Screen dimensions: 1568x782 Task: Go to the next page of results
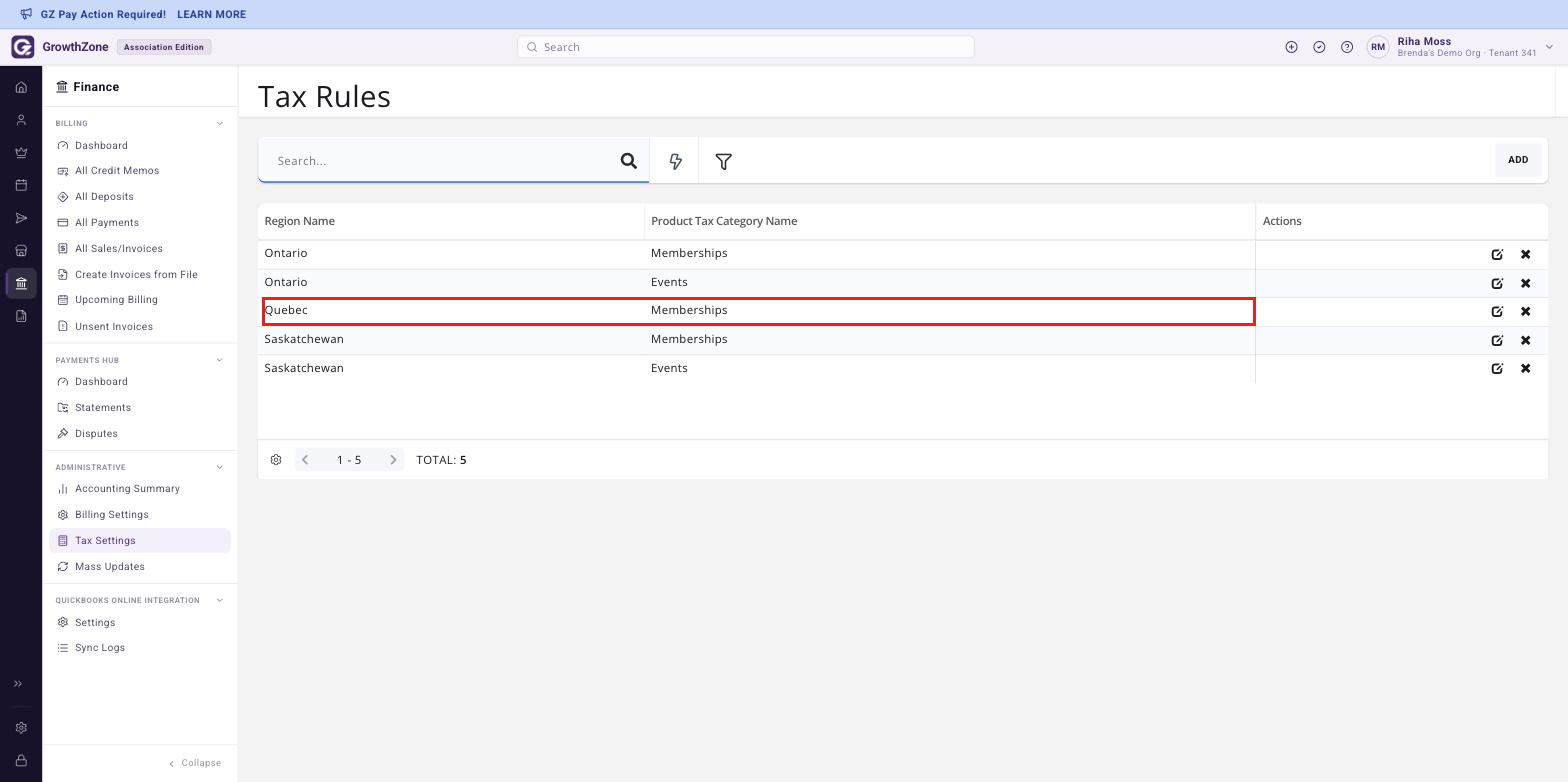[x=393, y=460]
